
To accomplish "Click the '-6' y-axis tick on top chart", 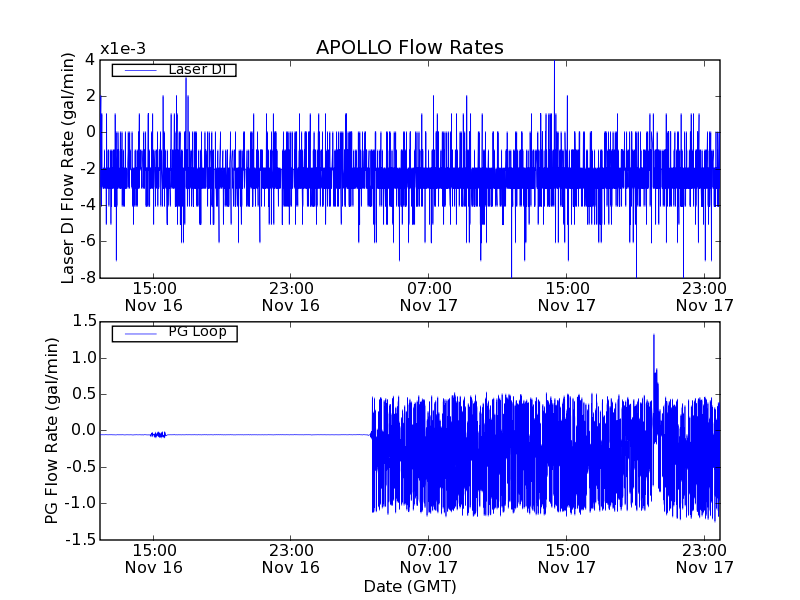I will coord(88,241).
